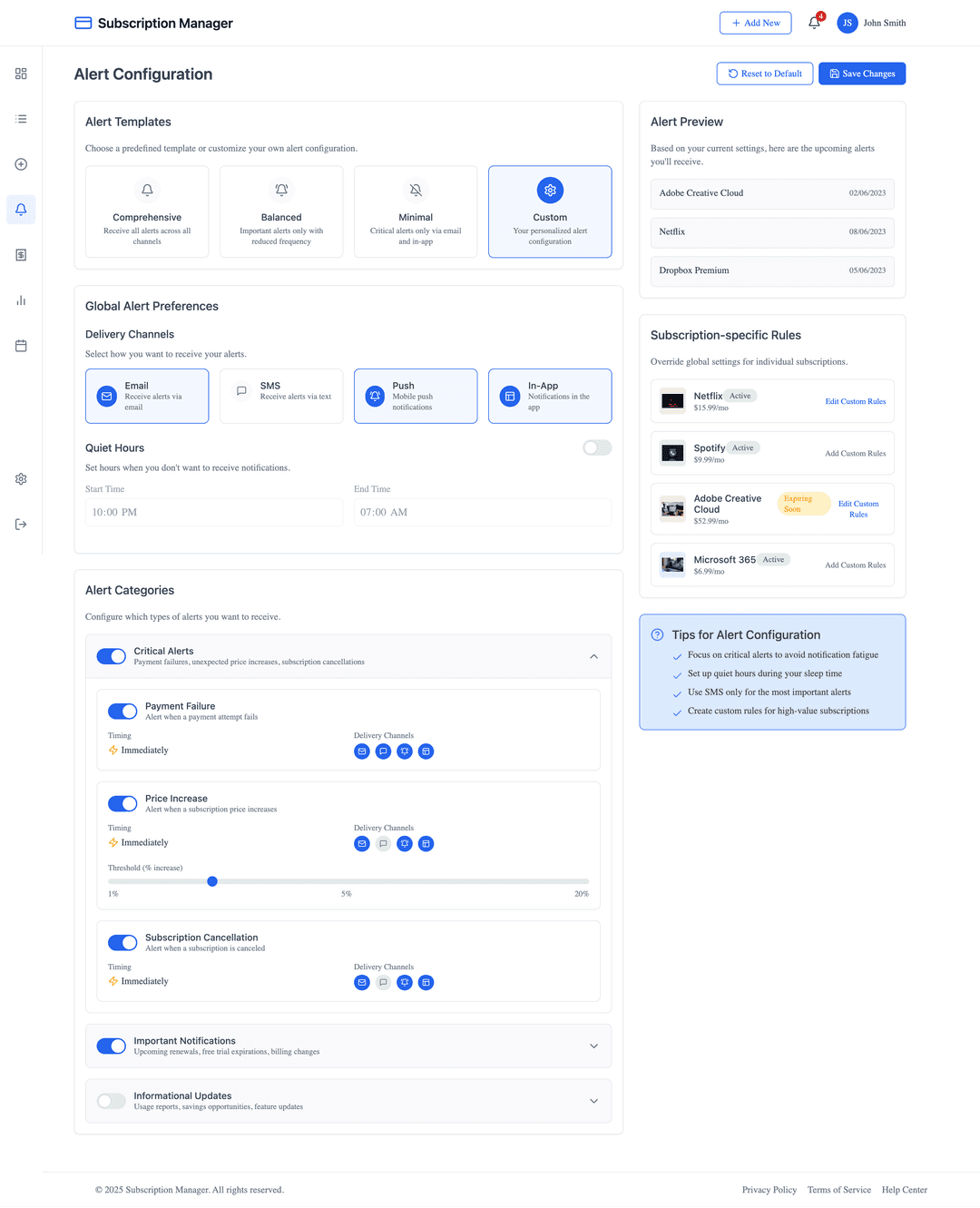Image resolution: width=980 pixels, height=1208 pixels.
Task: Disable the Payment Failure alert toggle
Action: (122, 711)
